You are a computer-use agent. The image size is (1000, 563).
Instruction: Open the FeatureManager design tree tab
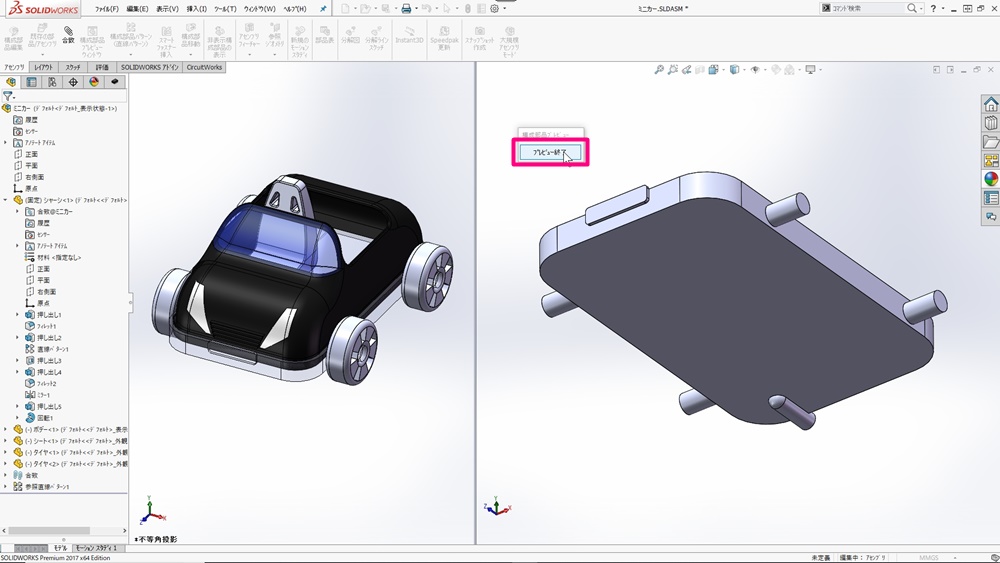11,82
